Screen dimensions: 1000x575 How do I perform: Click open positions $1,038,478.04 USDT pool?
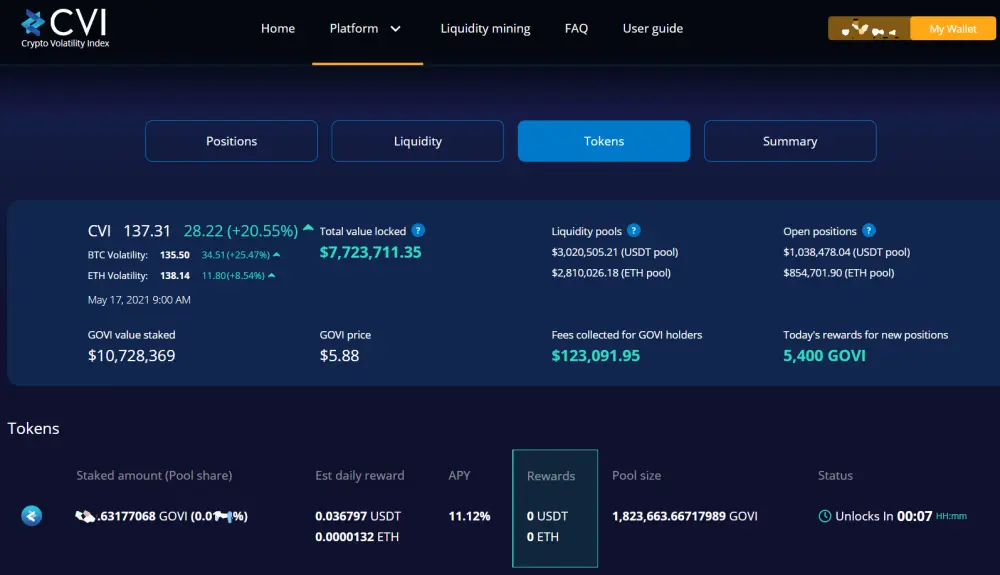point(846,252)
